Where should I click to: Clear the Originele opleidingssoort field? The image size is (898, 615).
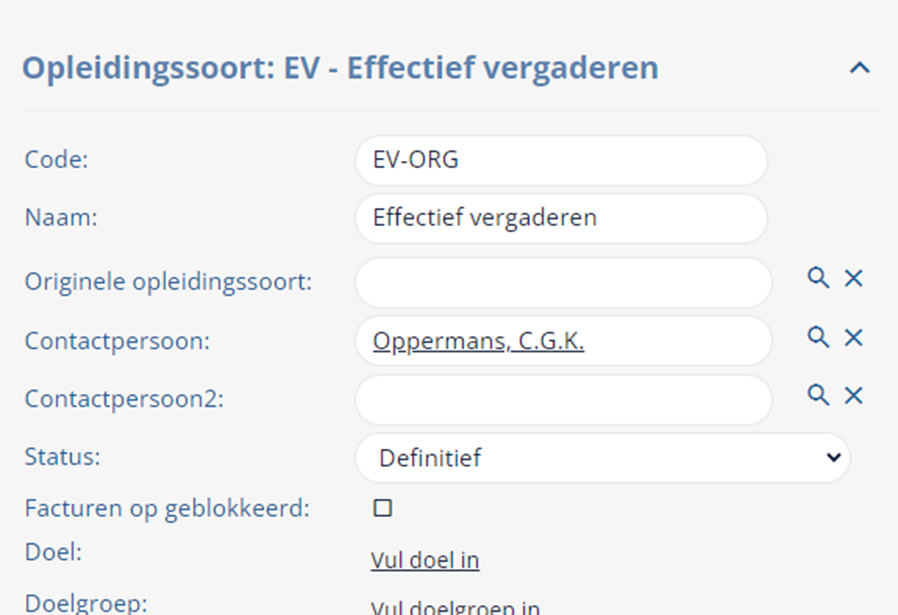(x=853, y=278)
